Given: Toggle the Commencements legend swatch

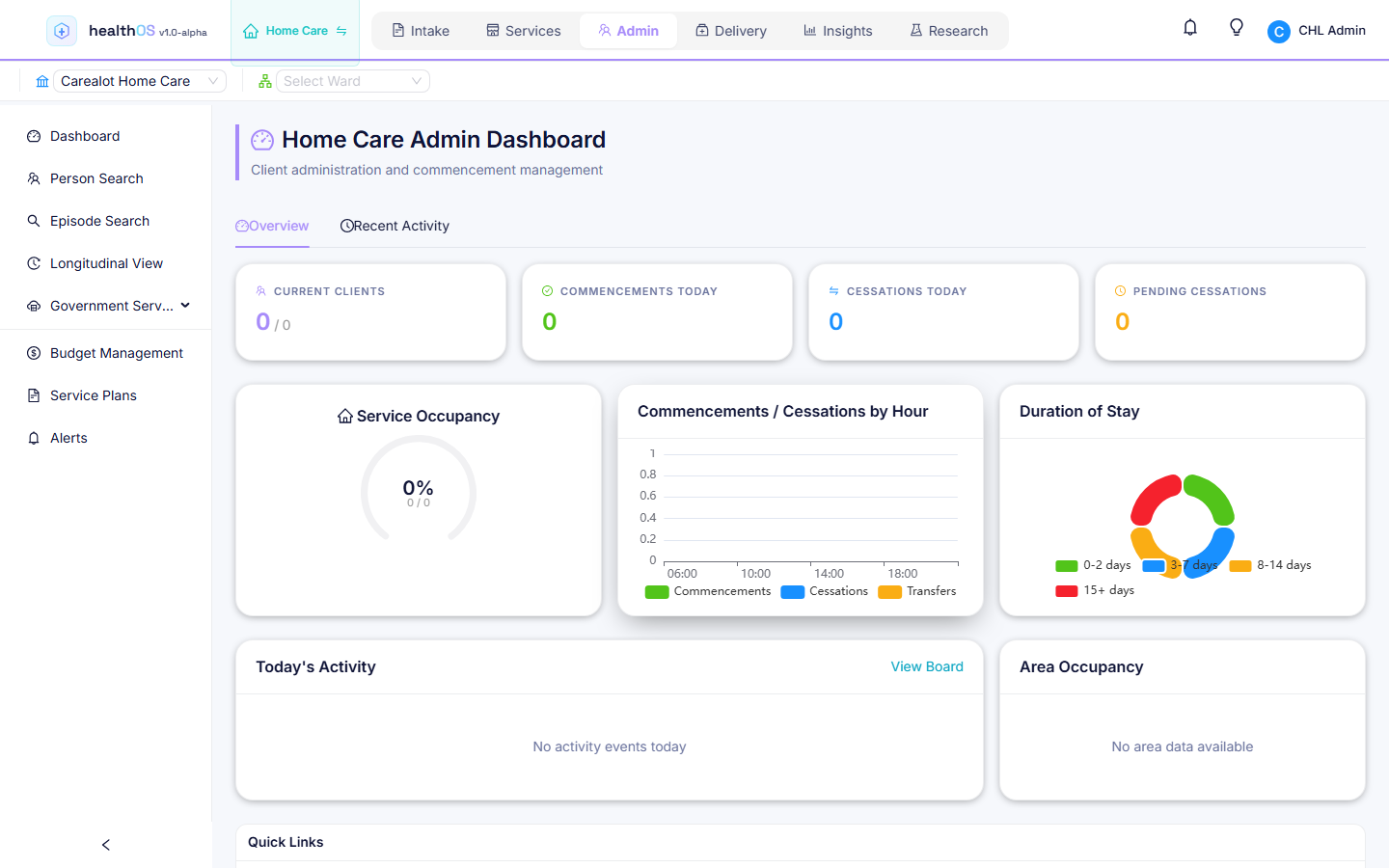Looking at the screenshot, I should point(657,592).
